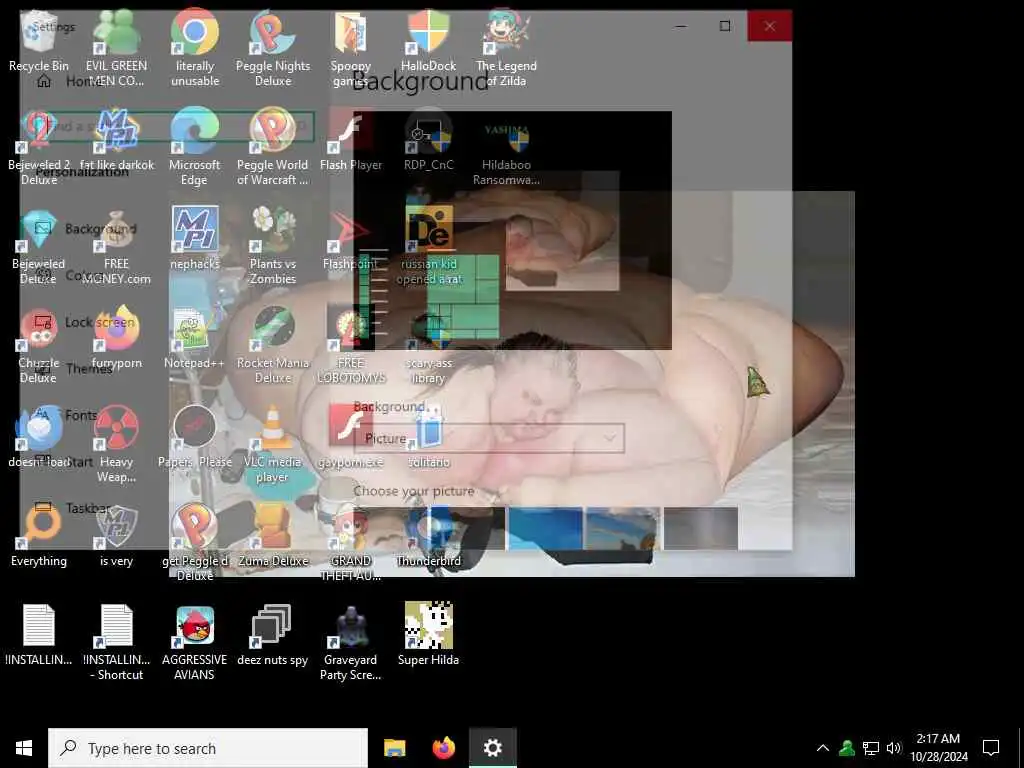Open the !INSTALLIN... text file icon
Image resolution: width=1024 pixels, height=768 pixels.
[39, 635]
